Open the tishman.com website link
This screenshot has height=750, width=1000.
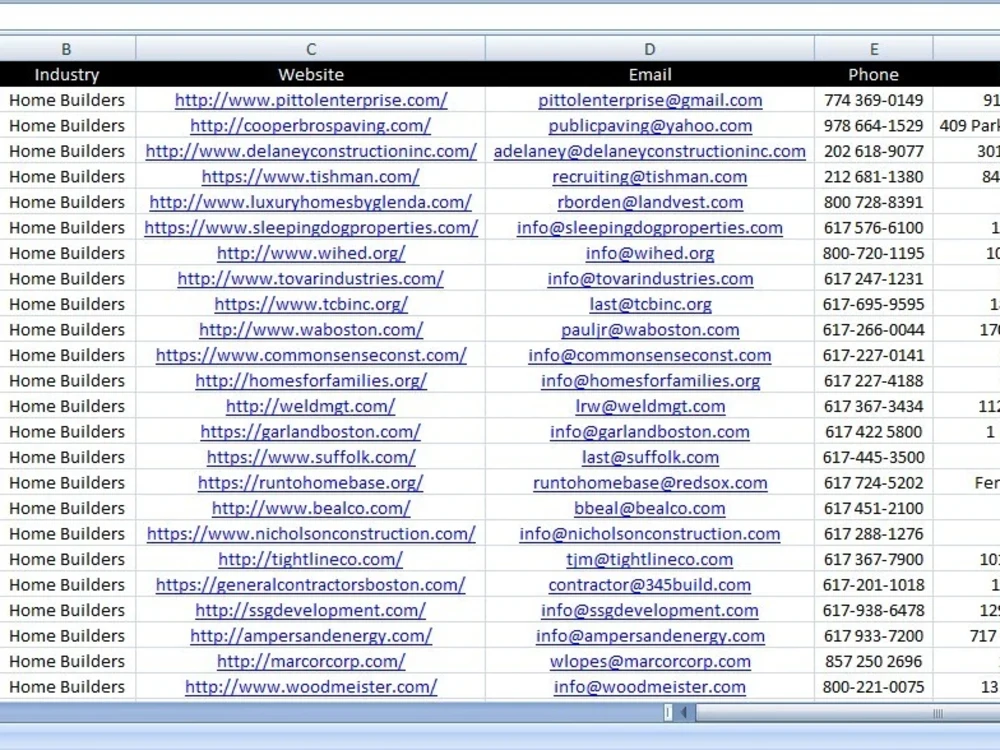311,177
